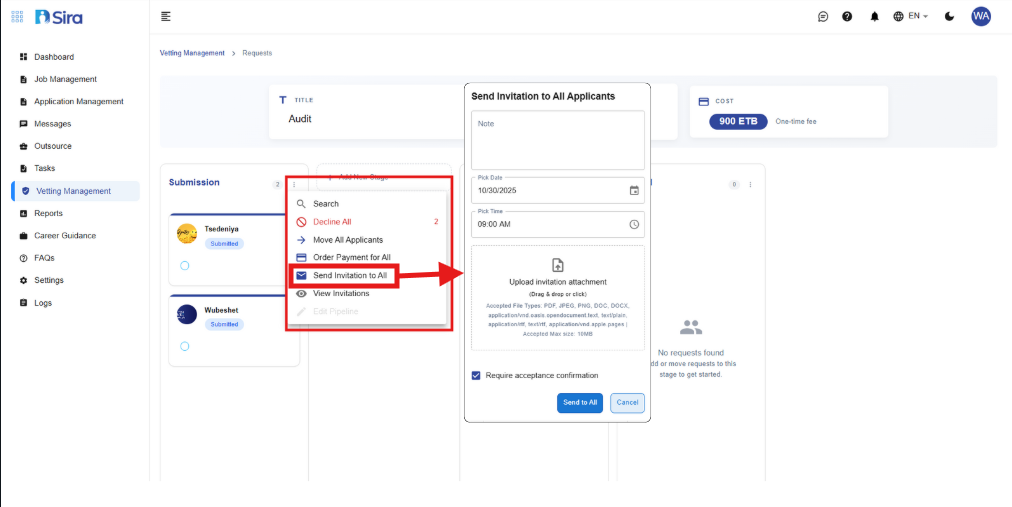The height and width of the screenshot is (507, 1012).
Task: Click the Sira logo
Action: (x=59, y=17)
